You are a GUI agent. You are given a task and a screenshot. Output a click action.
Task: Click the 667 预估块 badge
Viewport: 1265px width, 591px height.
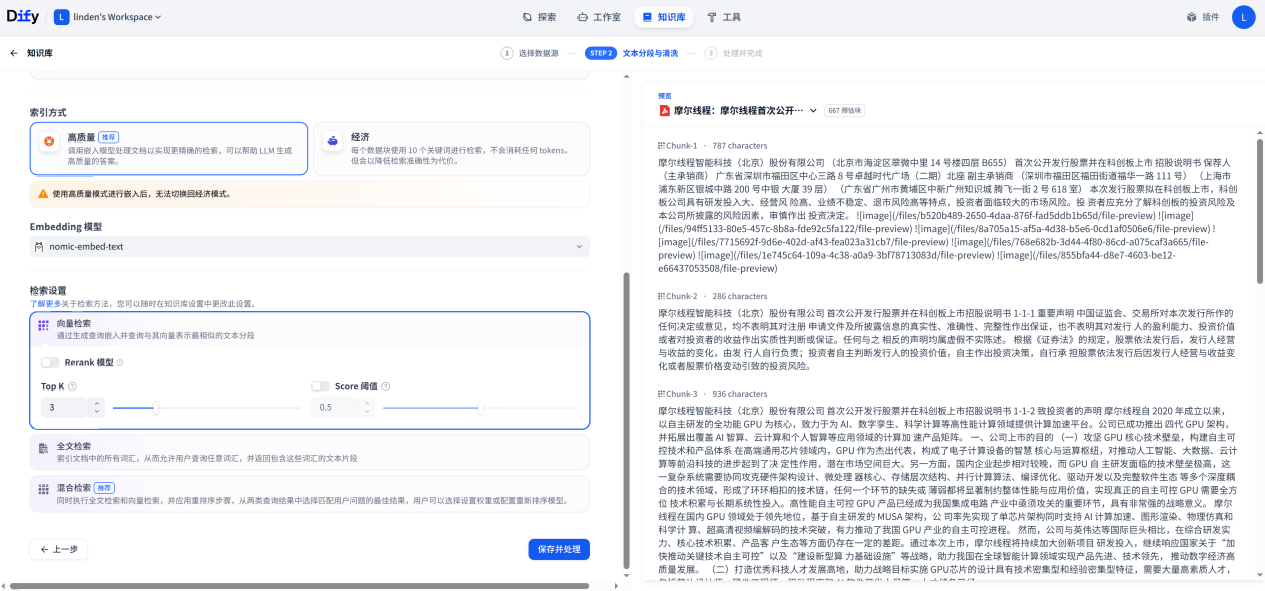point(845,110)
